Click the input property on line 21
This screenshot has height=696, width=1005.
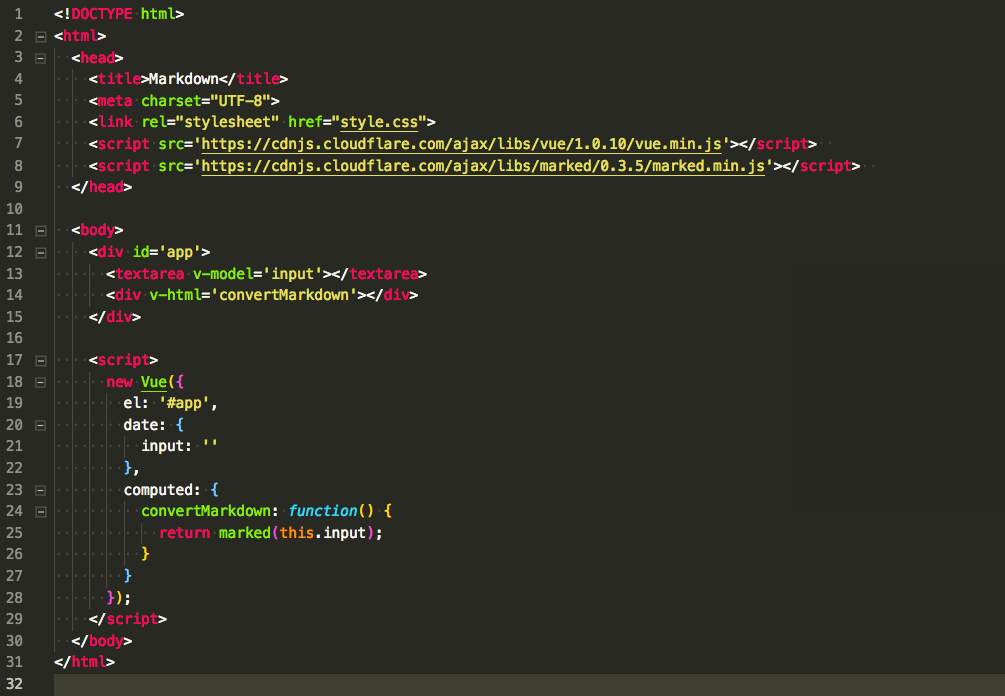tap(163, 446)
